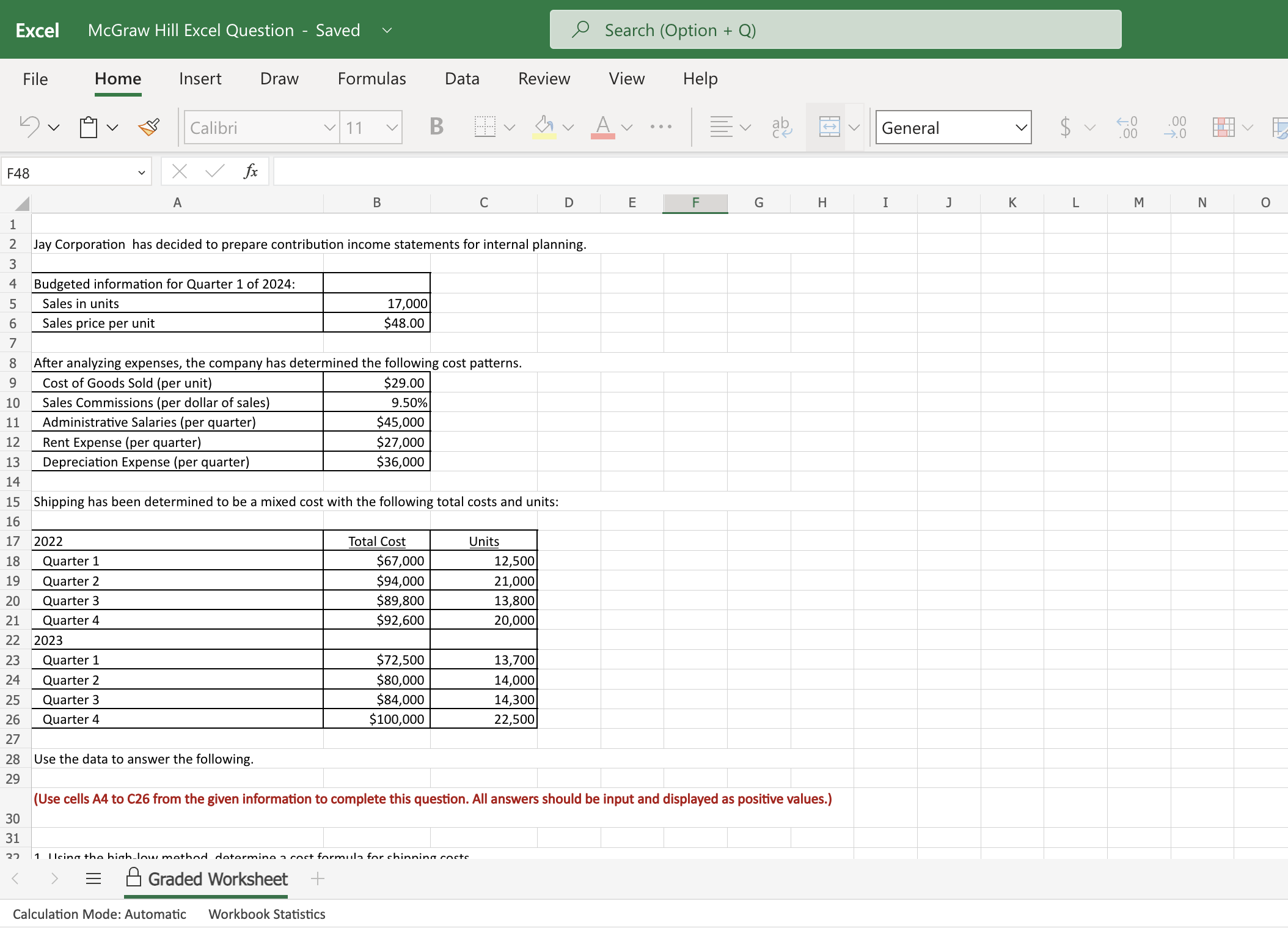
Task: Click the red font color button
Action: [x=603, y=127]
